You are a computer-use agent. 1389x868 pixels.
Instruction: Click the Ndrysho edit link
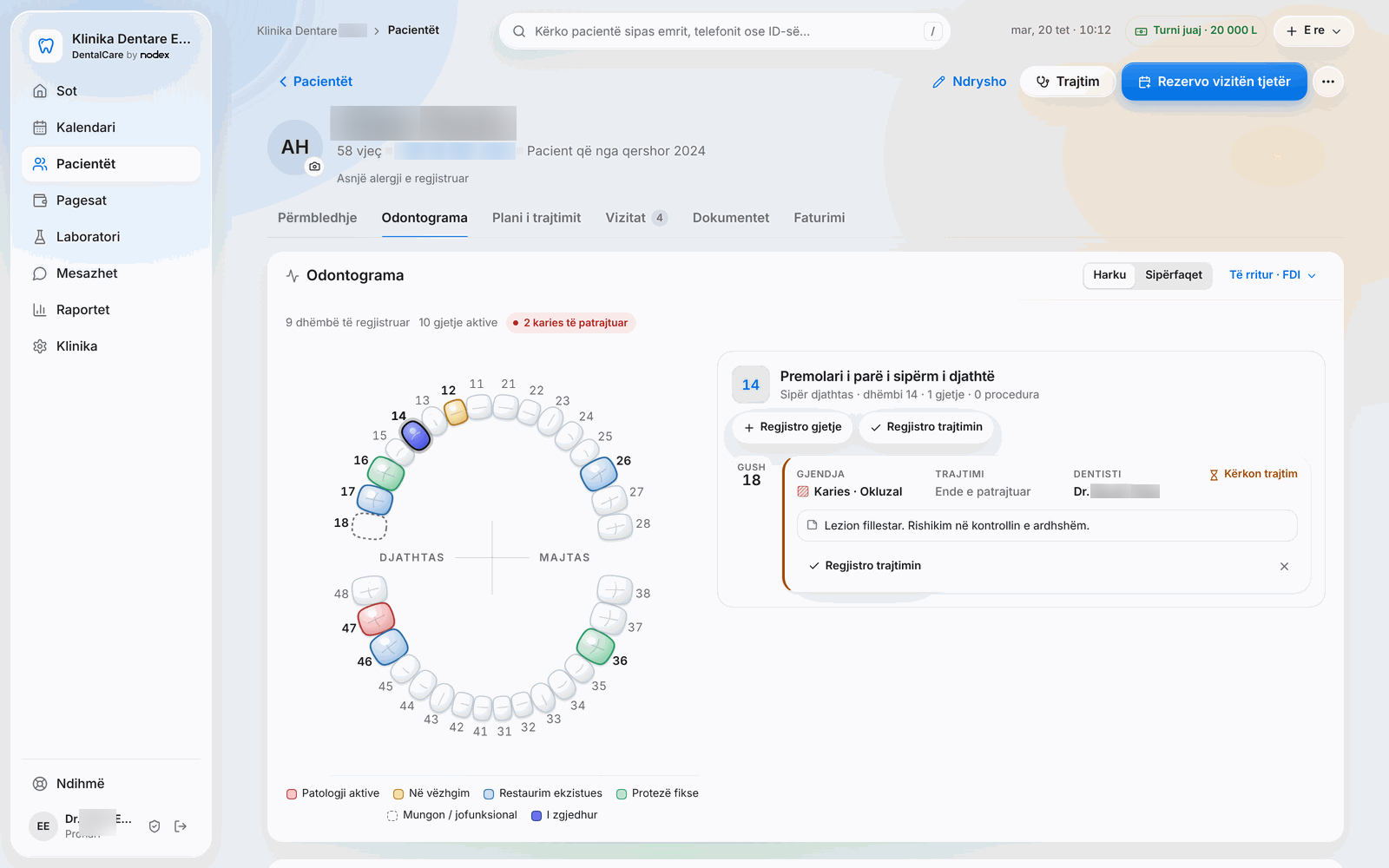pyautogui.click(x=969, y=82)
